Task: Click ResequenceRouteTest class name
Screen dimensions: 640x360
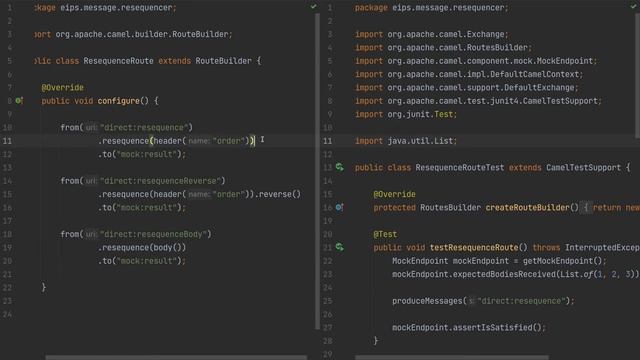Action: (x=460, y=167)
